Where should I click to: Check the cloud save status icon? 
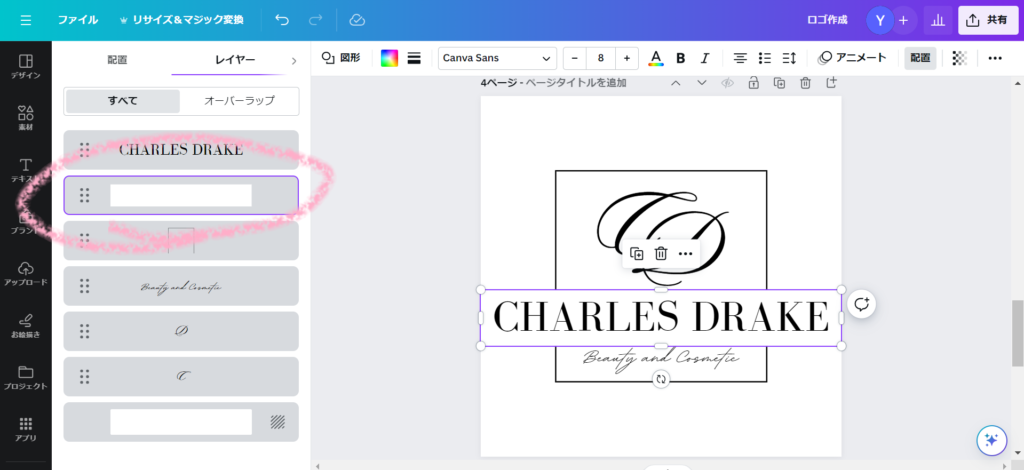tap(357, 20)
